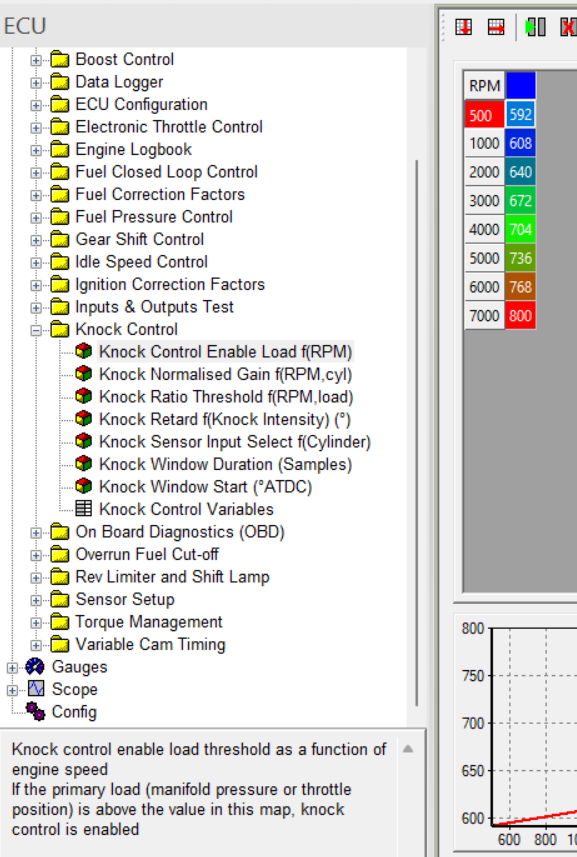Click the green play/pause toolbar icon

tap(535, 27)
